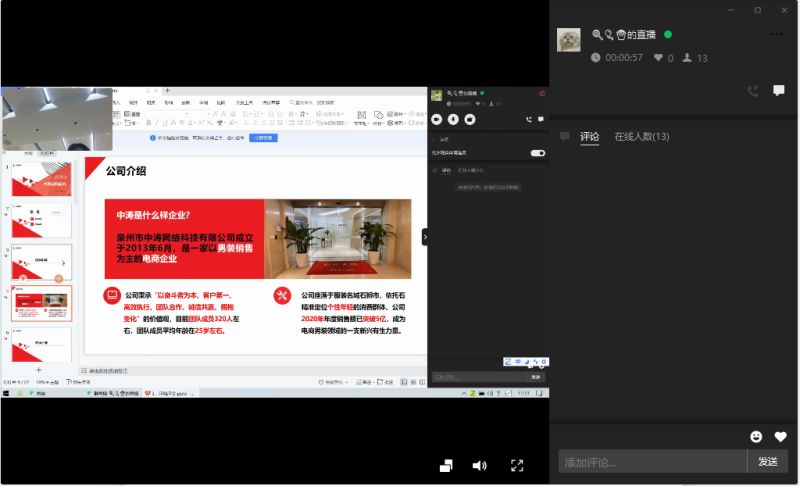Click the notes bar under the slide
The height and width of the screenshot is (486, 800).
(x=253, y=371)
